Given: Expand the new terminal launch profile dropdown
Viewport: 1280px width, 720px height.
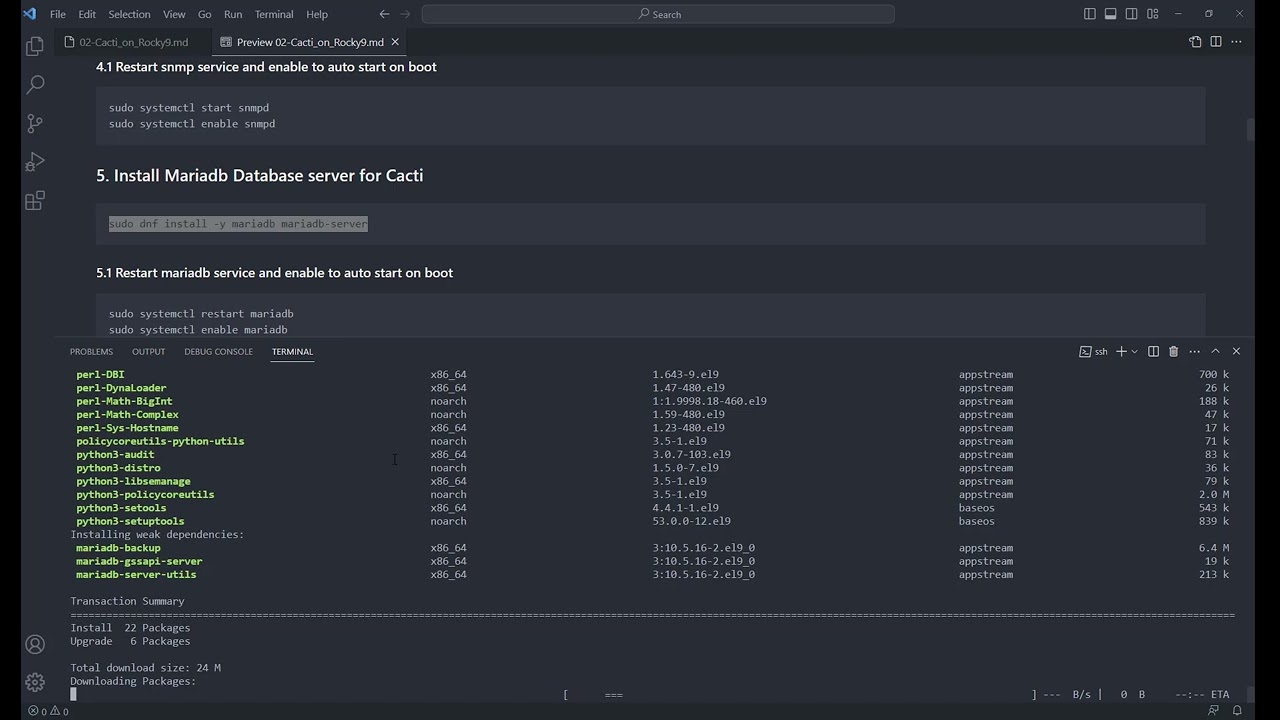Looking at the screenshot, I should pos(1134,352).
